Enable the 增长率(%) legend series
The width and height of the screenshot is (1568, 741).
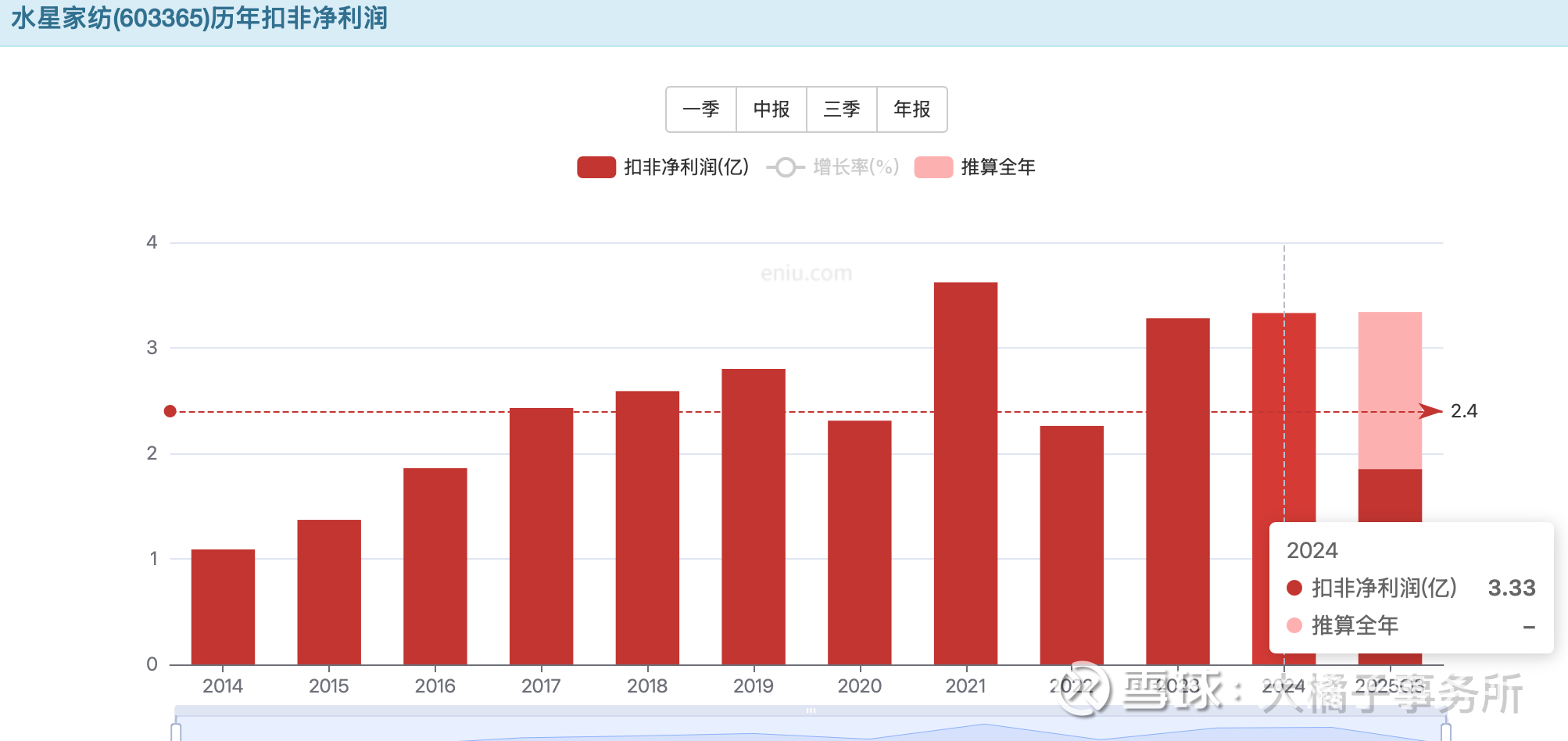(832, 167)
